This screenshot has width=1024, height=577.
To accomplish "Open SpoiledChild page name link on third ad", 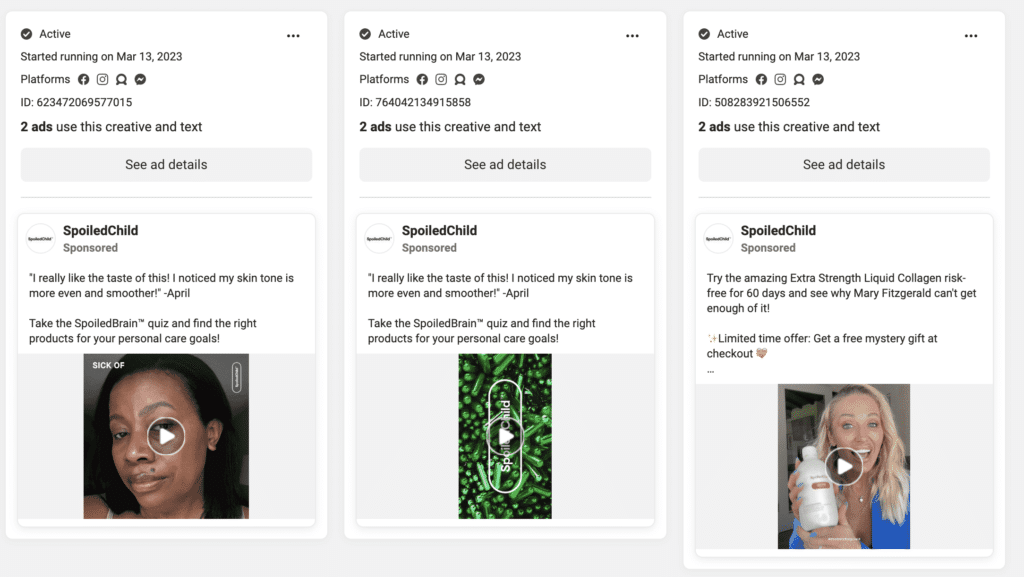I will [x=778, y=231].
